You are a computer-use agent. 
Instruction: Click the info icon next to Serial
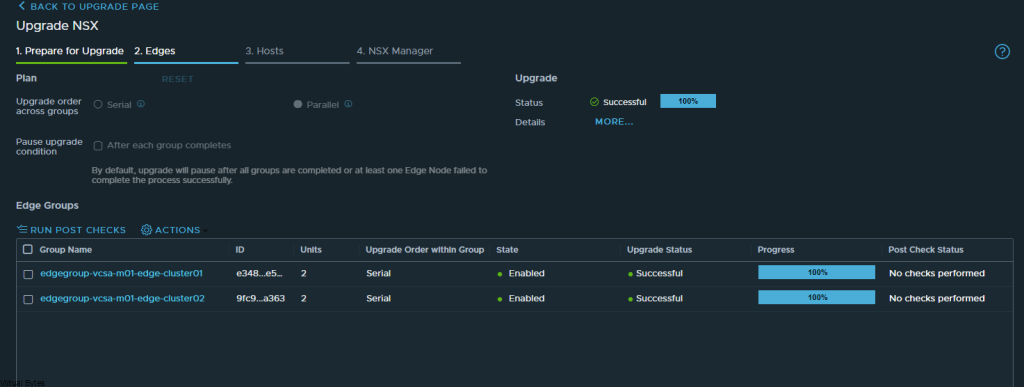[140, 104]
